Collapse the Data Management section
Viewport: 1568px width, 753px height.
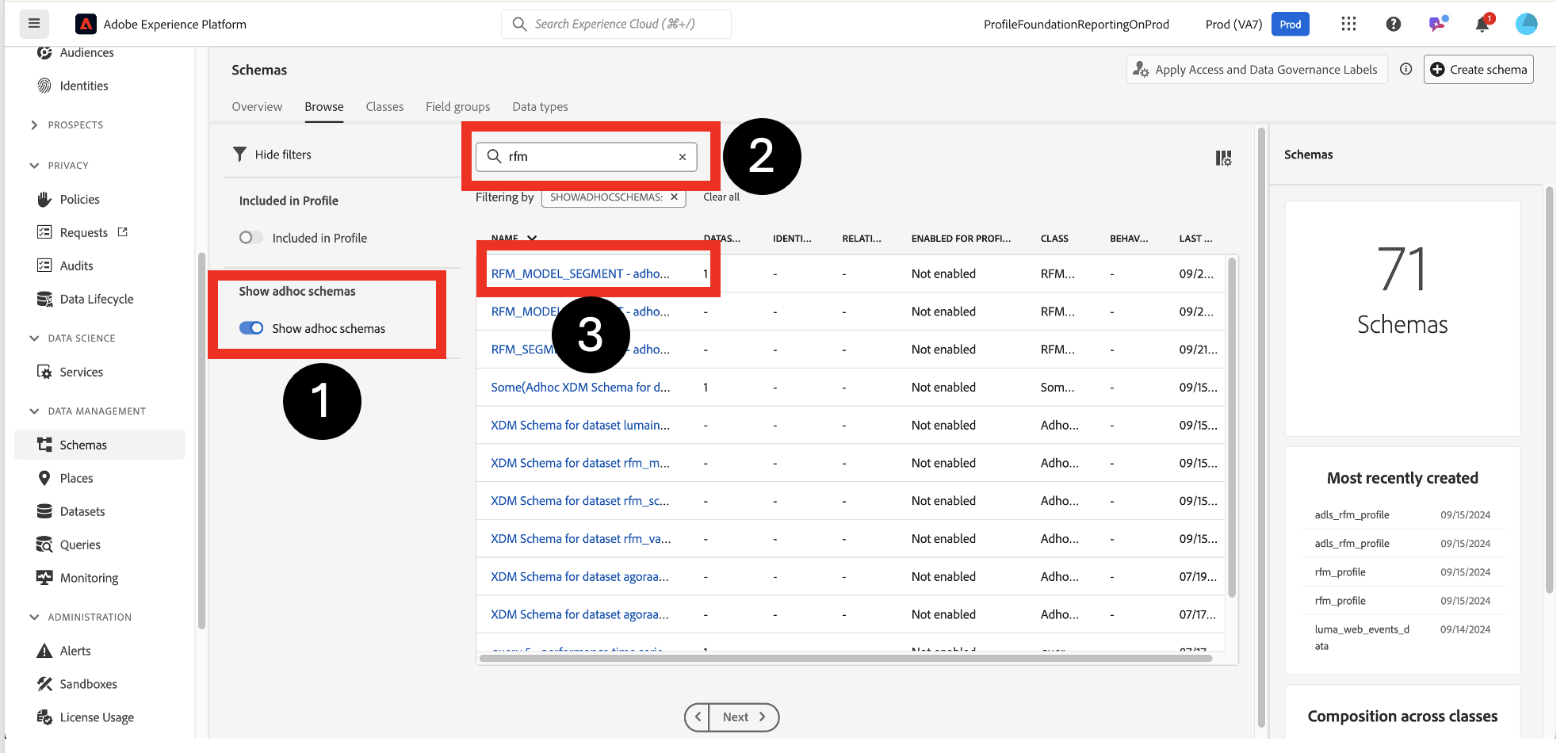[34, 411]
